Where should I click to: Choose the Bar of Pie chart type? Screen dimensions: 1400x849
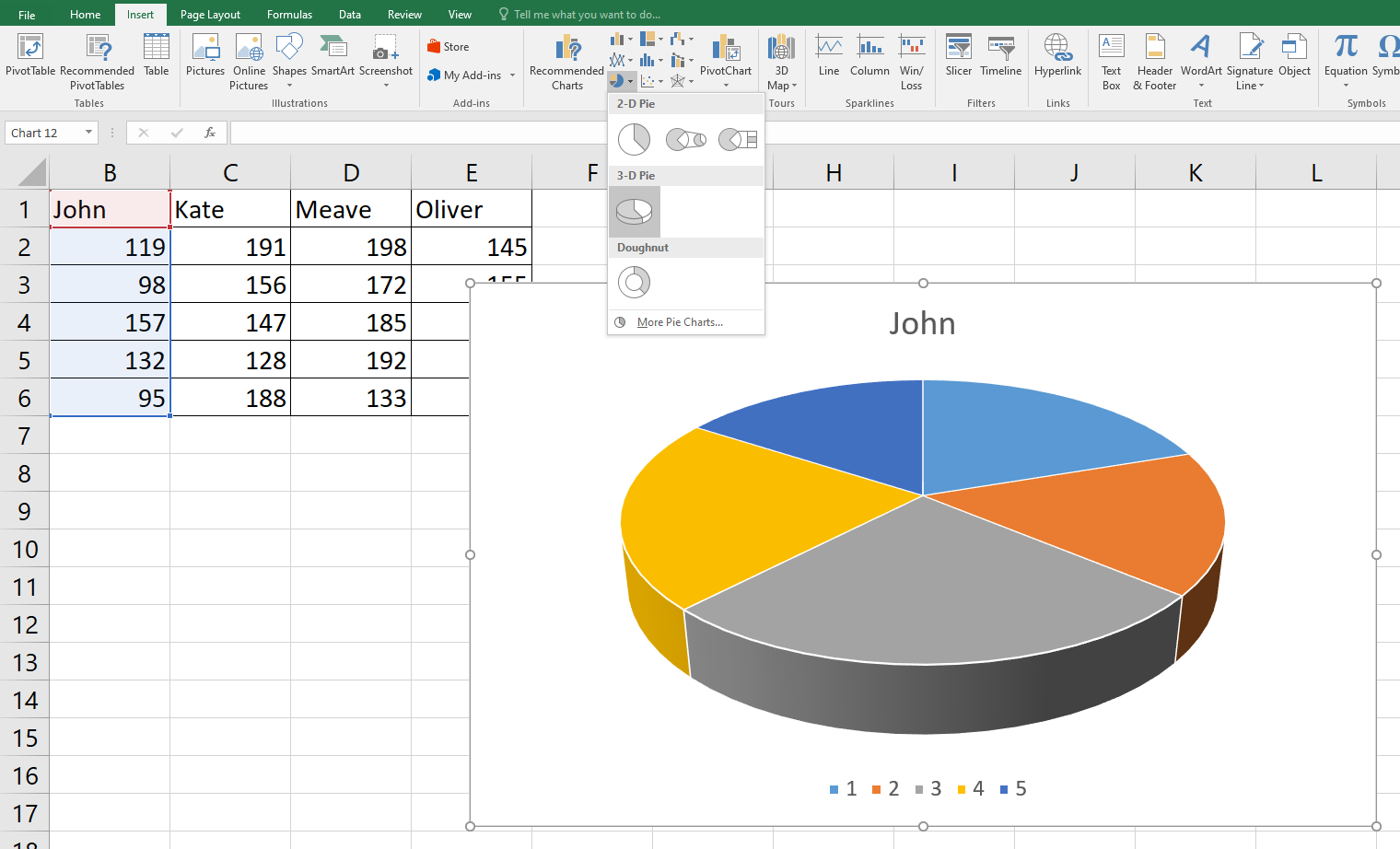(737, 140)
